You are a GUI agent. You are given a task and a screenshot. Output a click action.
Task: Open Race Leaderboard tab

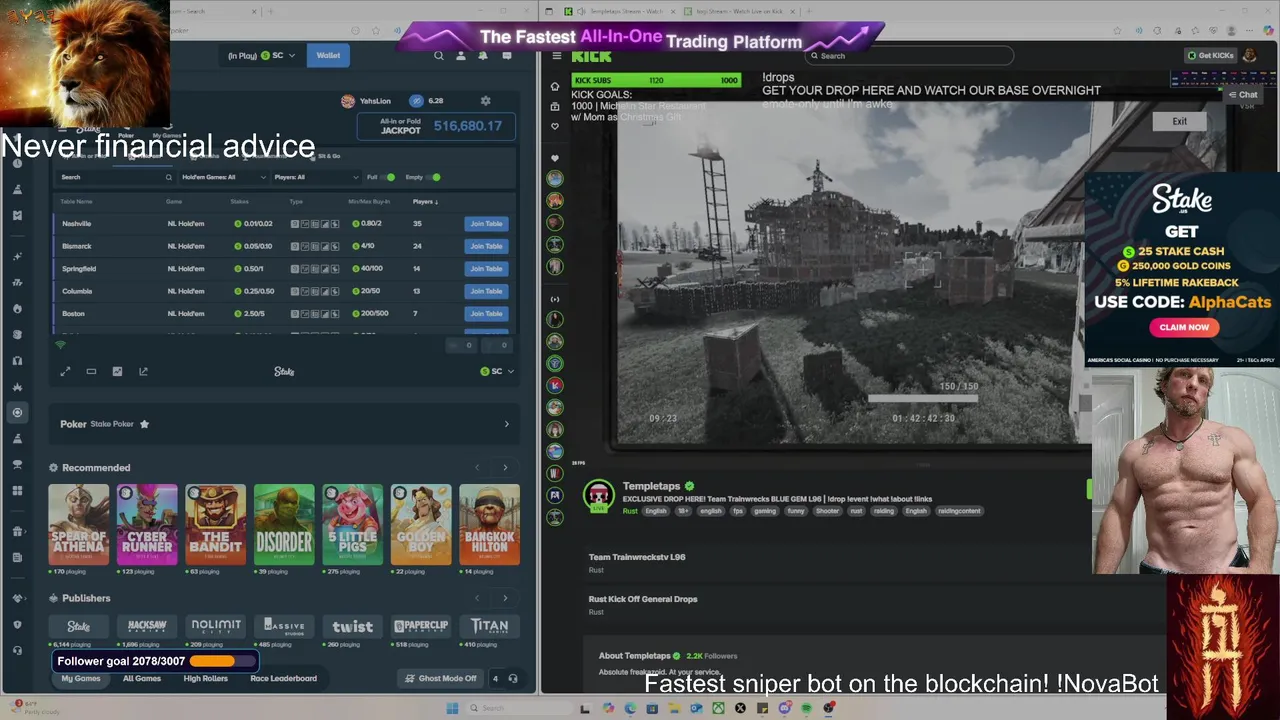tap(284, 678)
